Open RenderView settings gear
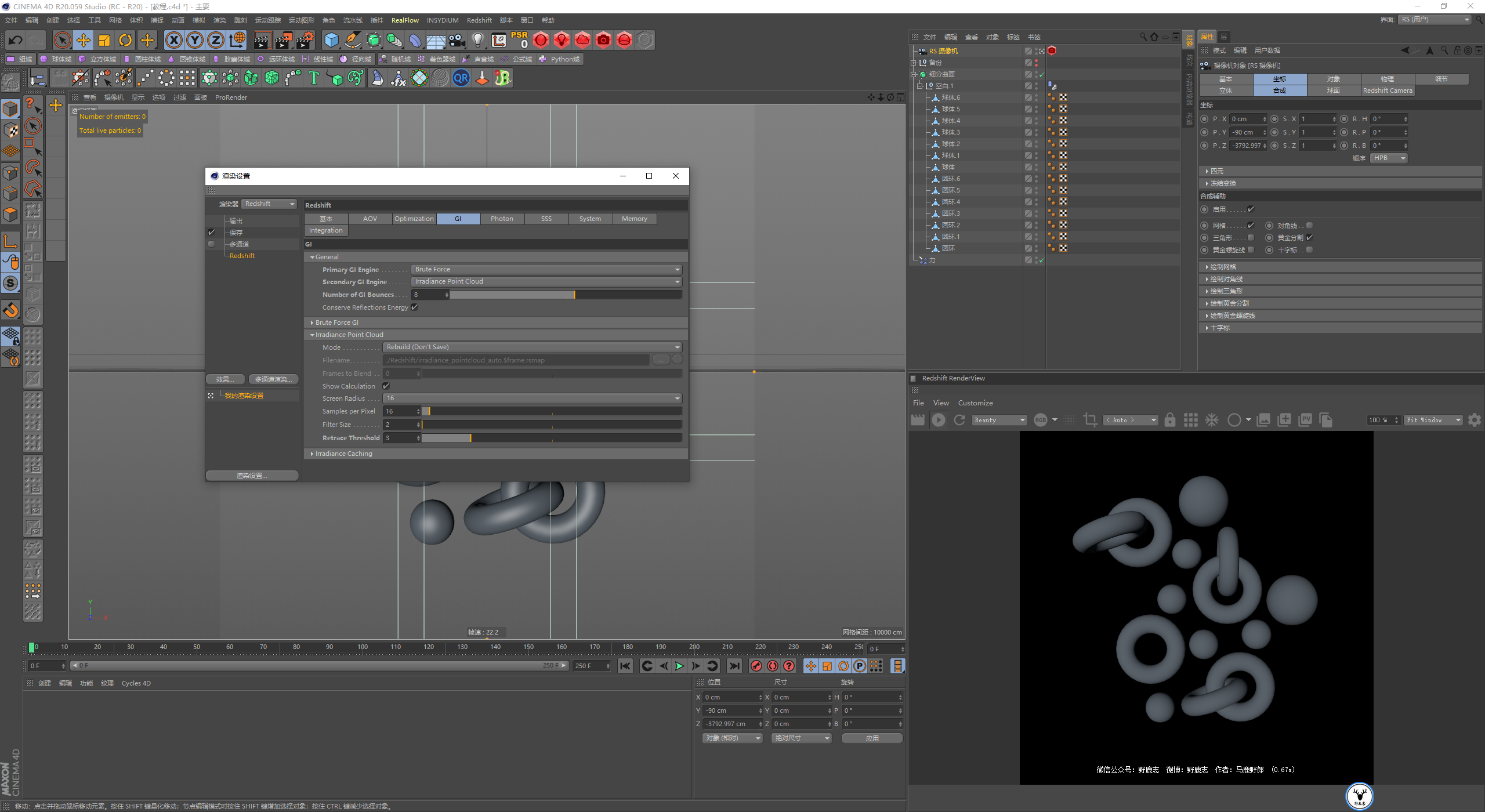The image size is (1485, 812). (x=1474, y=420)
